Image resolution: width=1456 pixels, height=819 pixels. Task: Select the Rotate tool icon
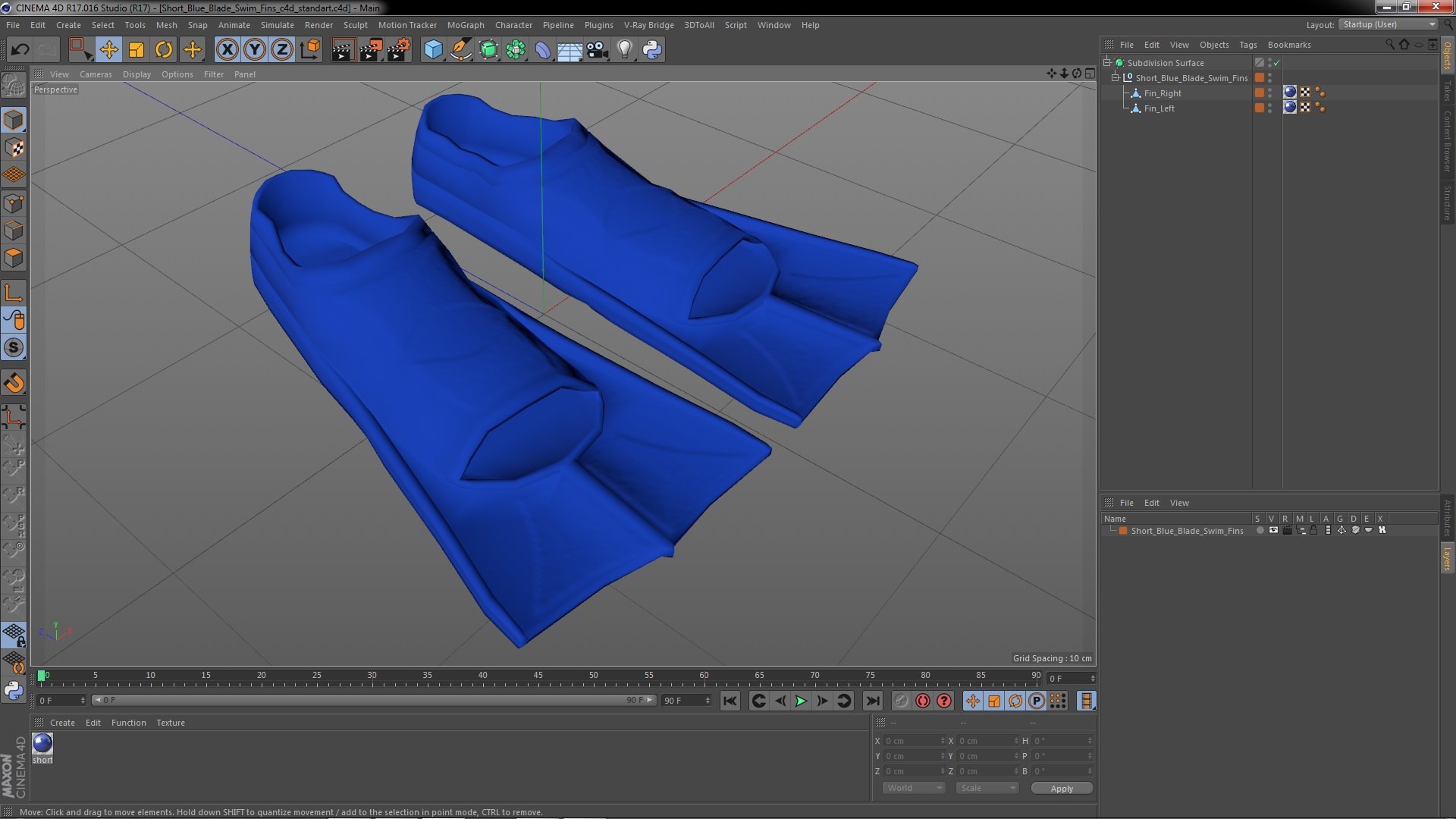click(163, 50)
